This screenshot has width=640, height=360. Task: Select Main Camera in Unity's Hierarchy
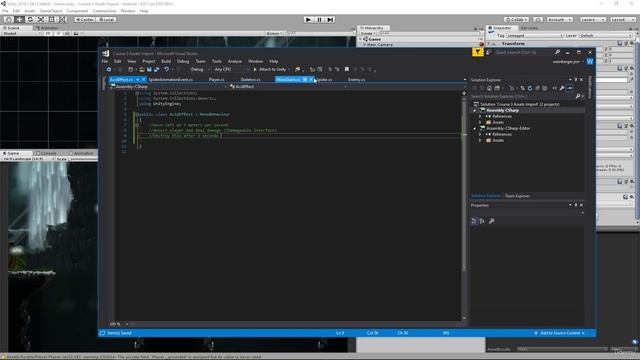380,44
